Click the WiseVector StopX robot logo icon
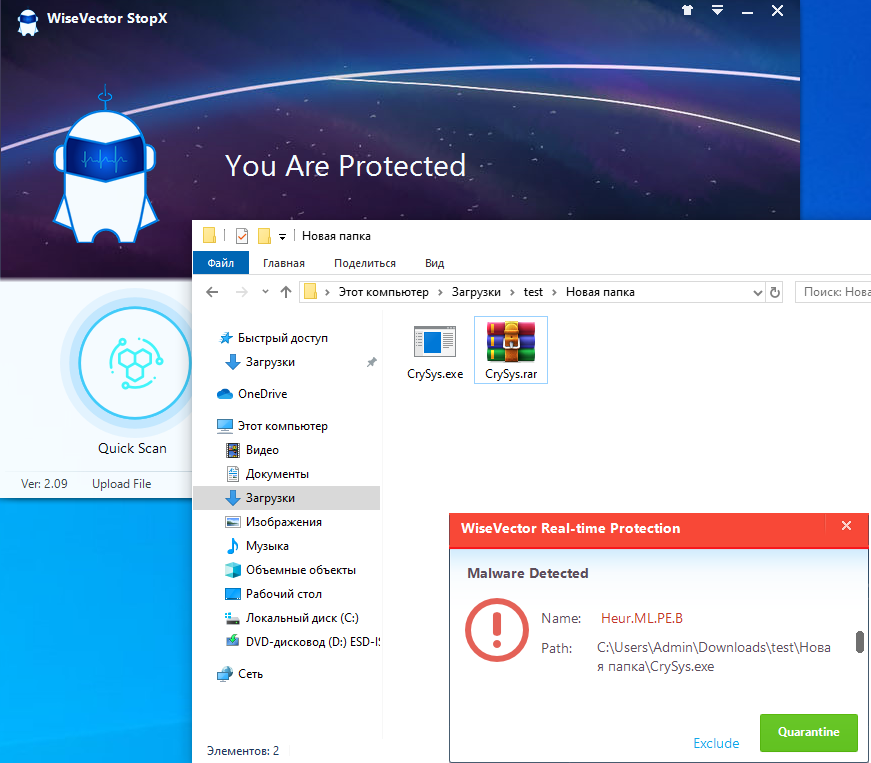 [x=28, y=21]
